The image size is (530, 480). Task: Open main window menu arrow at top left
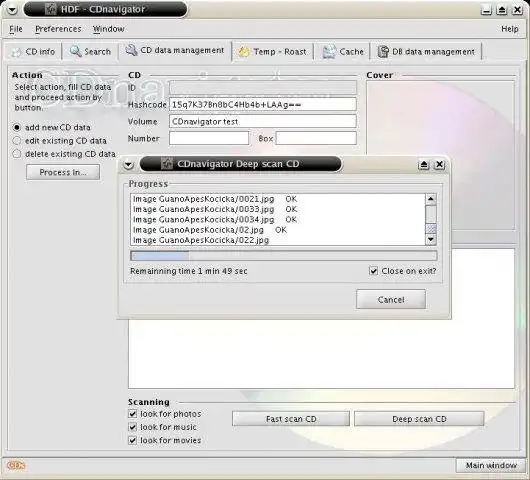pyautogui.click(x=12, y=9)
